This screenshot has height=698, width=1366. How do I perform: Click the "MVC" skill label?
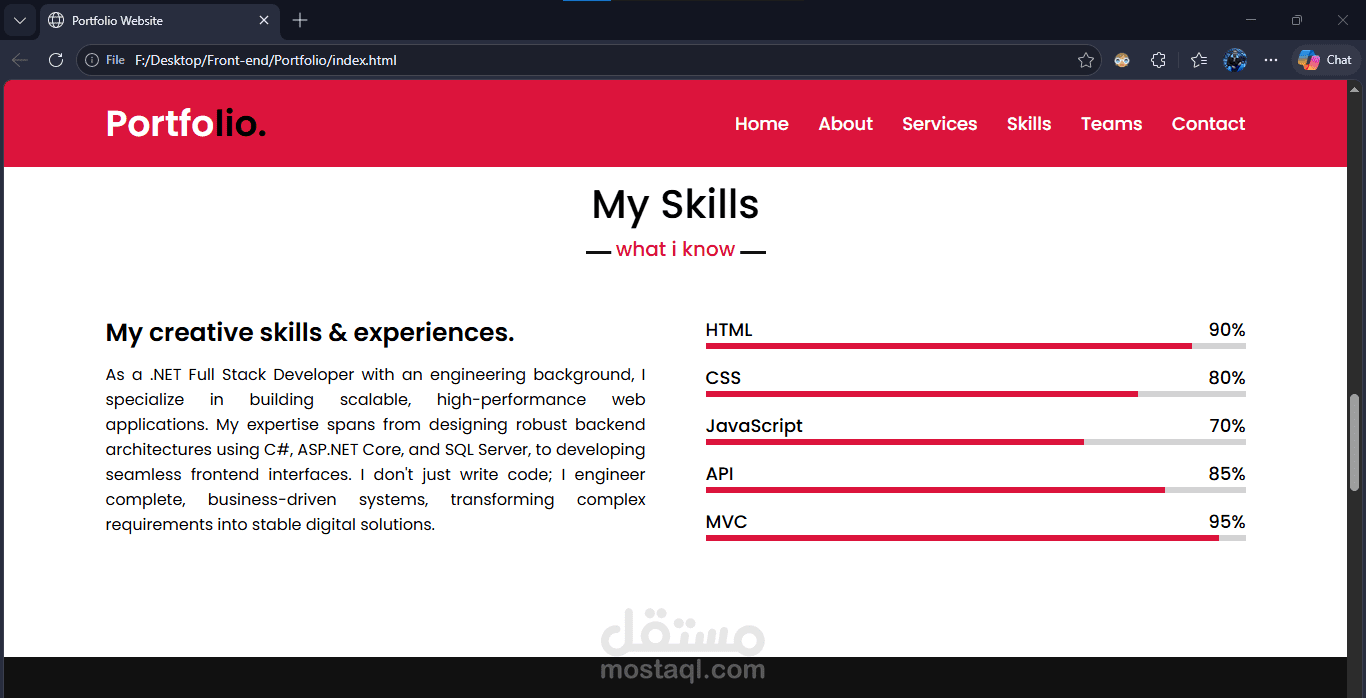tap(726, 522)
